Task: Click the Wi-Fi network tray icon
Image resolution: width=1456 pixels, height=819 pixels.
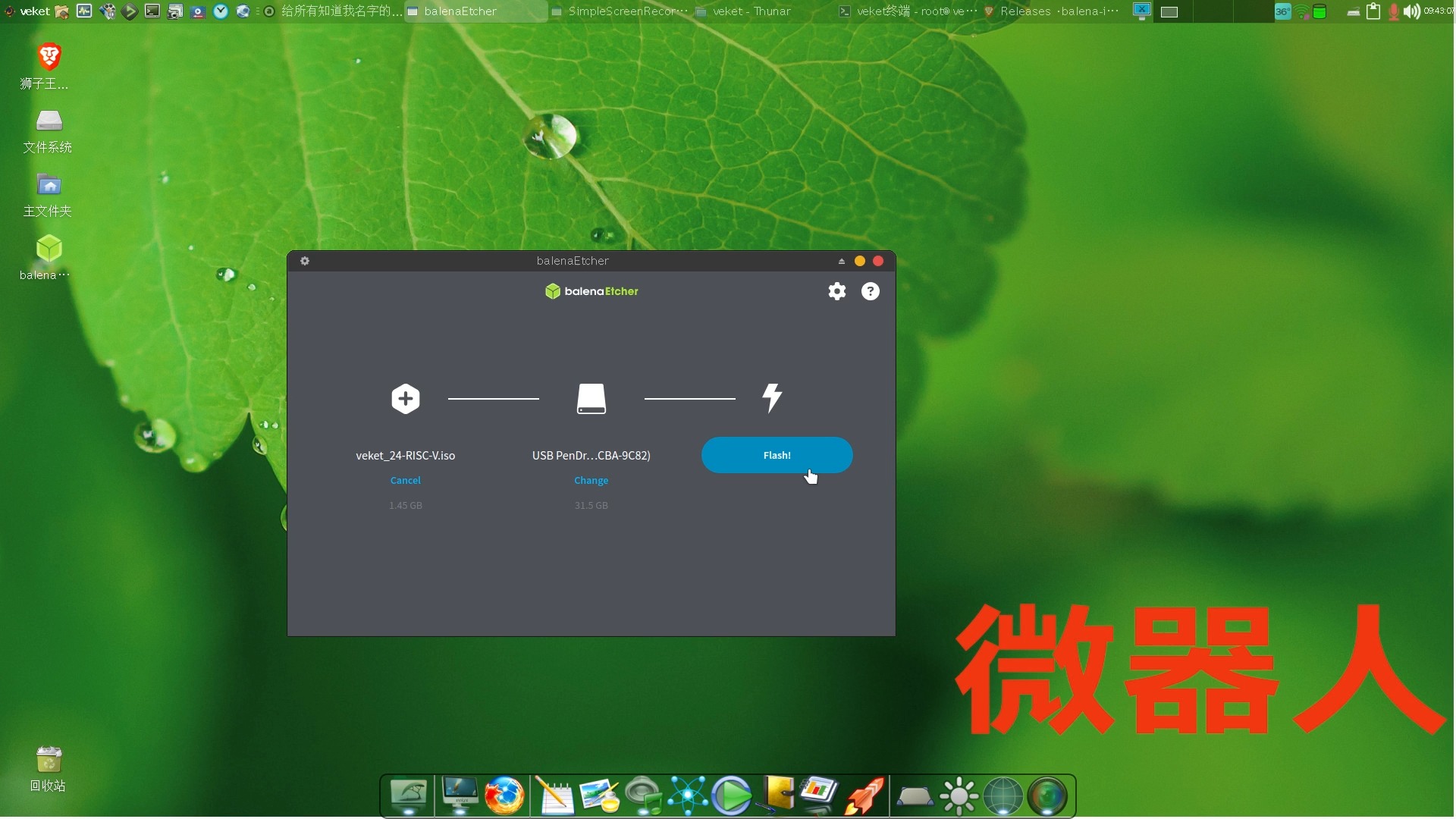Action: pyautogui.click(x=1302, y=11)
